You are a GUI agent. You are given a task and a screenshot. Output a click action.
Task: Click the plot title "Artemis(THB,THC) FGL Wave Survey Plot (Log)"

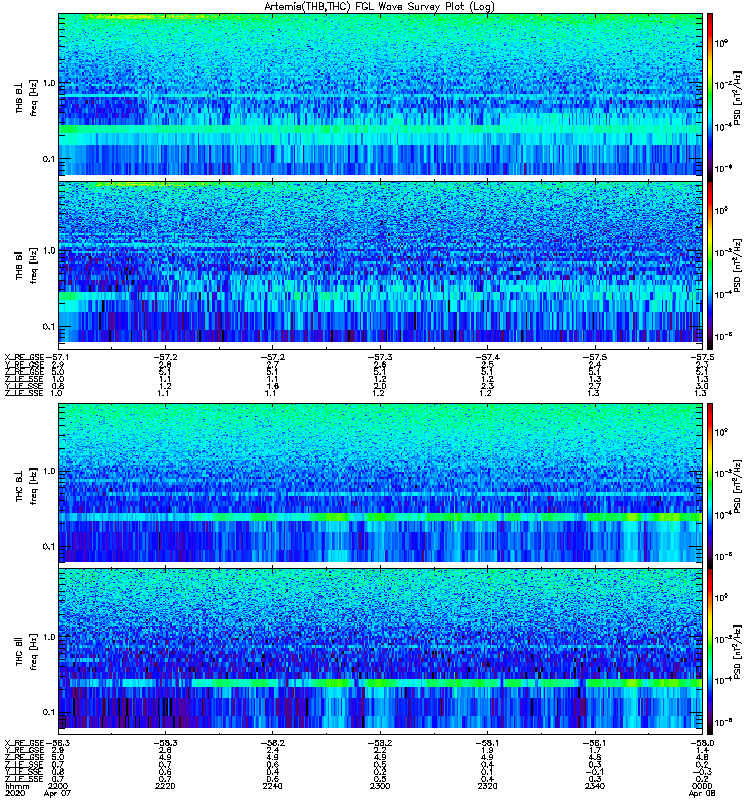pos(379,7)
